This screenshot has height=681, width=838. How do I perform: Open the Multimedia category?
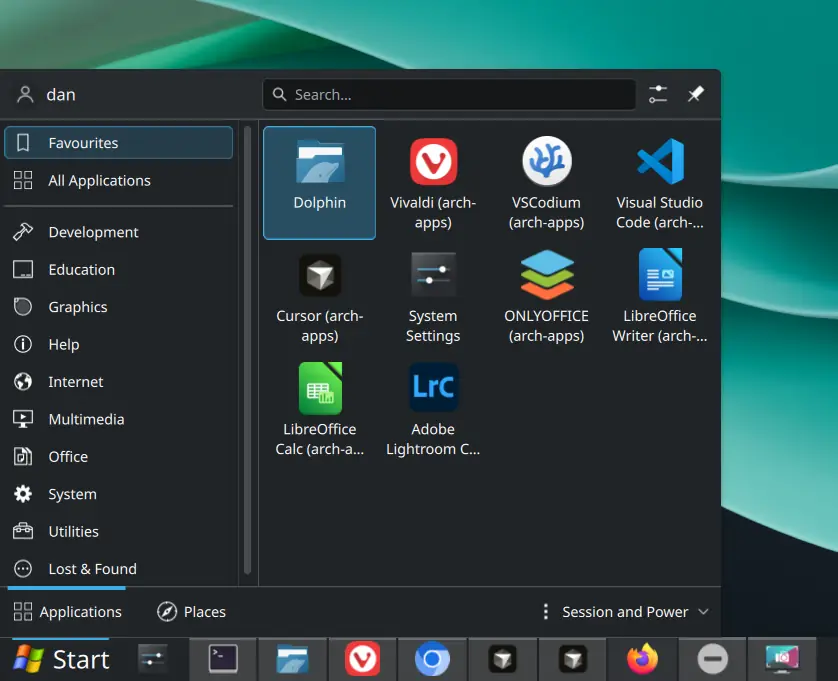[86, 419]
